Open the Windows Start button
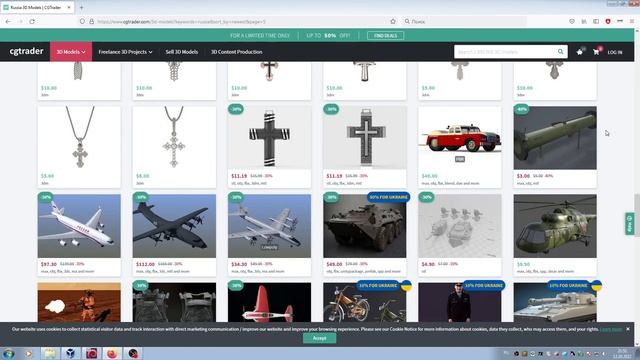Viewport: 640px width, 360px height. pyautogui.click(x=8, y=353)
